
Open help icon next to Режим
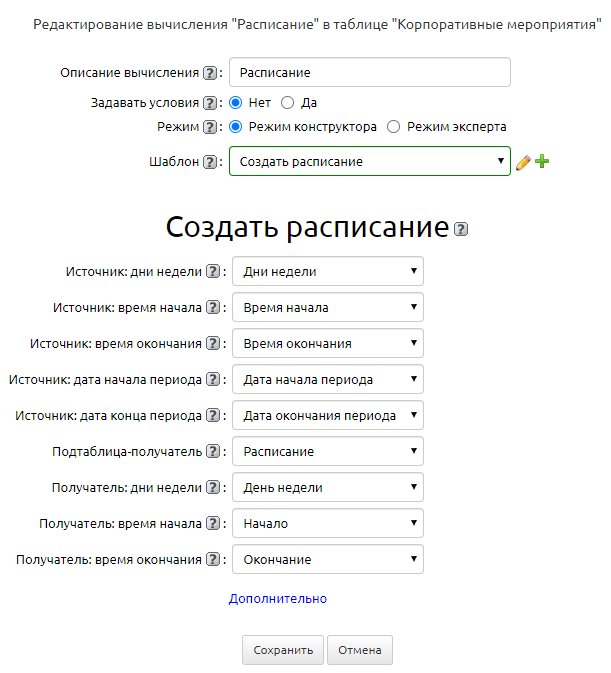click(210, 127)
